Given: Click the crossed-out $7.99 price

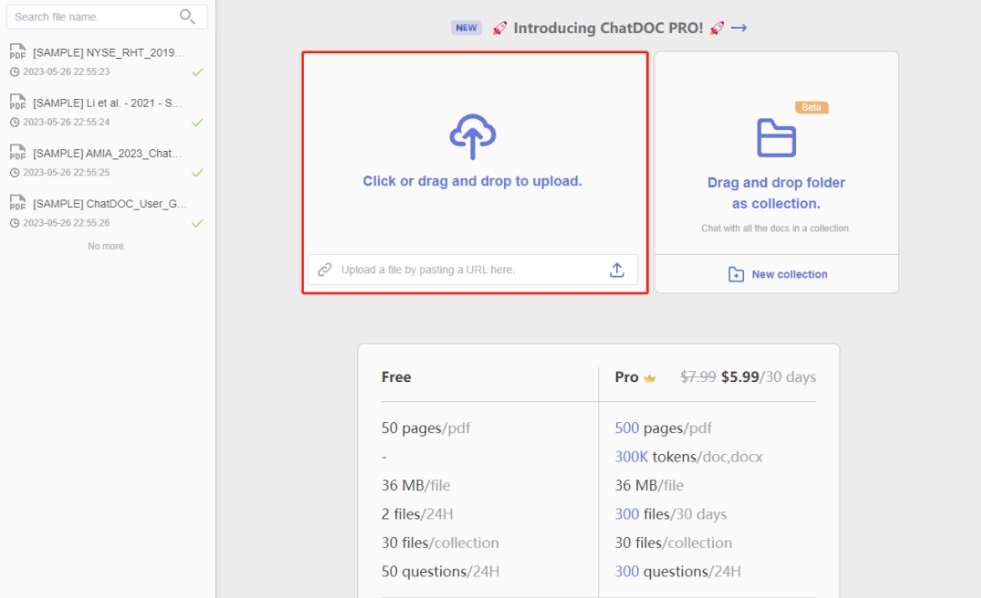Looking at the screenshot, I should [698, 377].
